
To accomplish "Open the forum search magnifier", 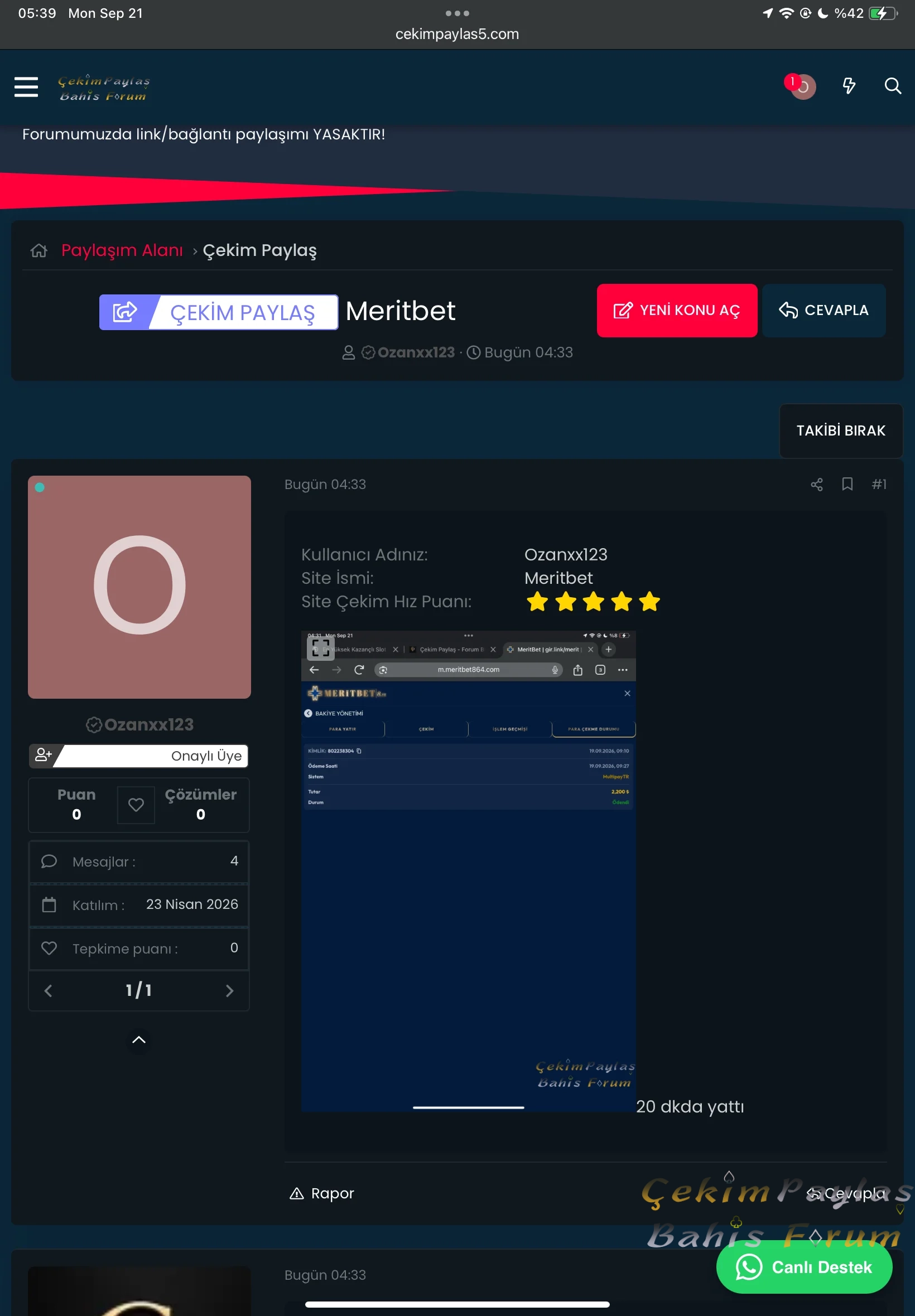I will tap(893, 86).
